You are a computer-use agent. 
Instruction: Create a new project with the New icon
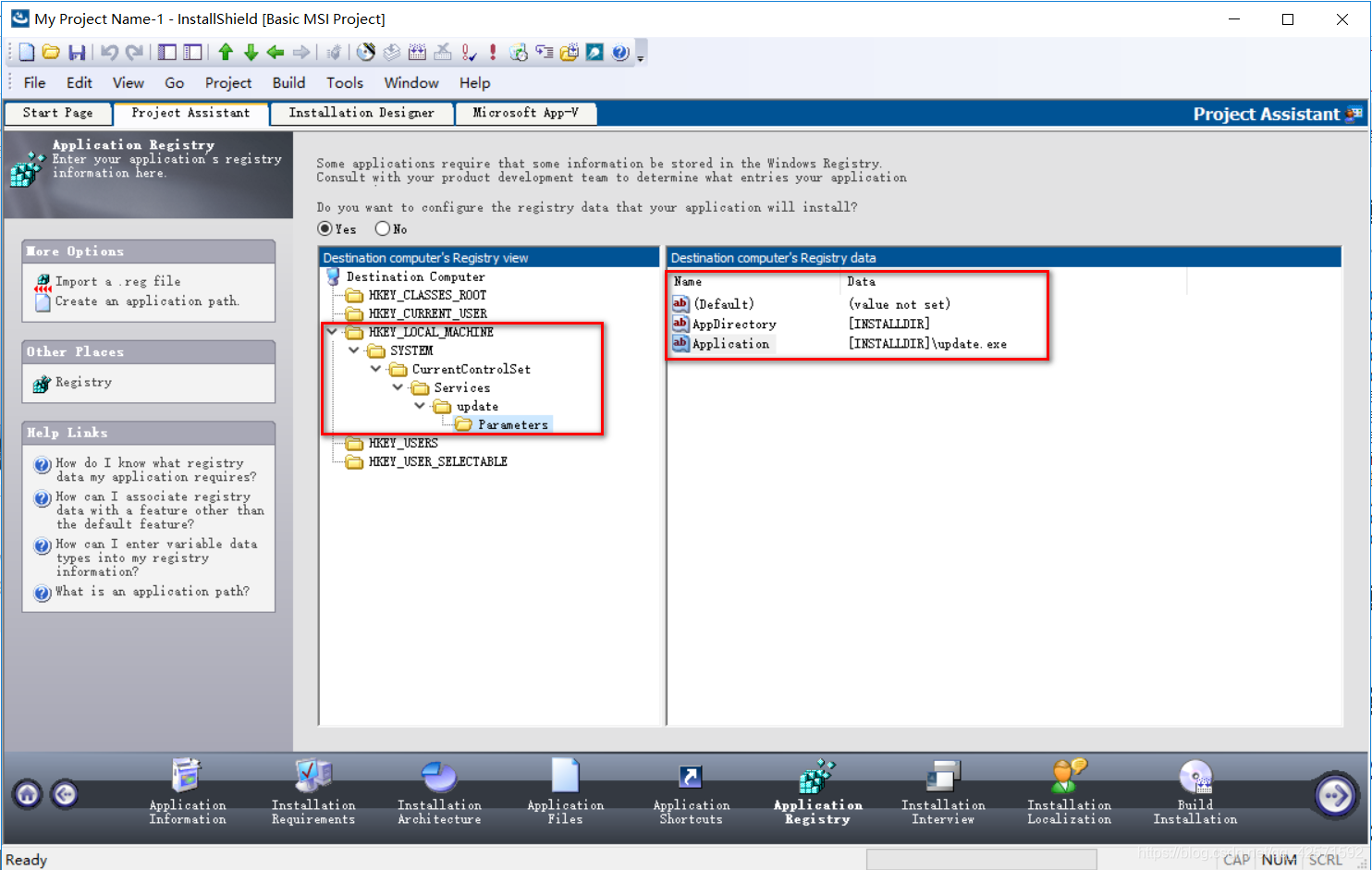click(x=27, y=53)
